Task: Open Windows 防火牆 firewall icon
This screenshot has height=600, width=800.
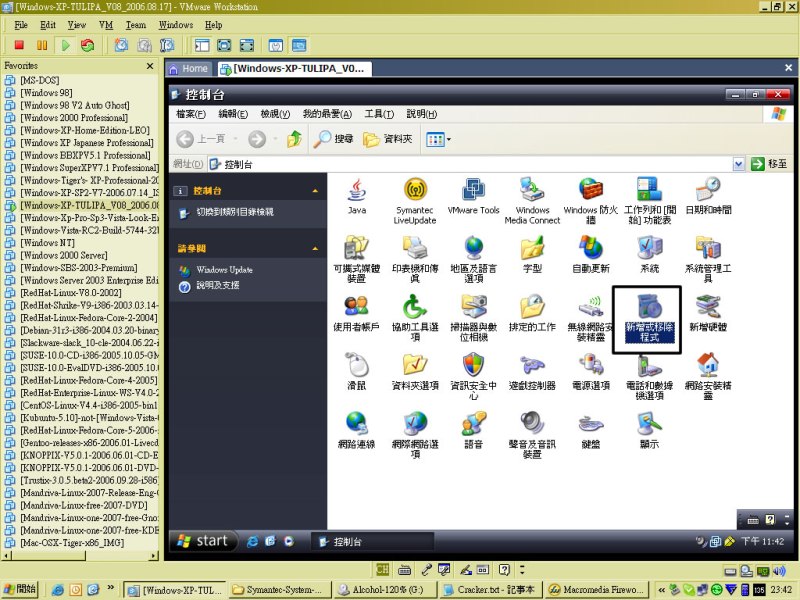Action: (591, 190)
